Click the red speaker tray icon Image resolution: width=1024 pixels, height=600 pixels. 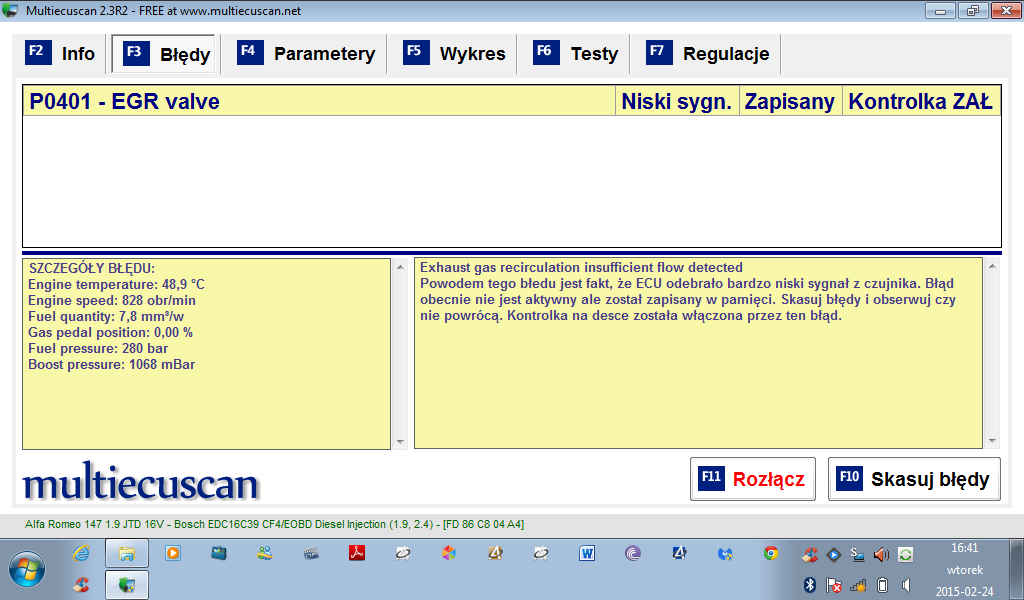pyautogui.click(x=881, y=555)
